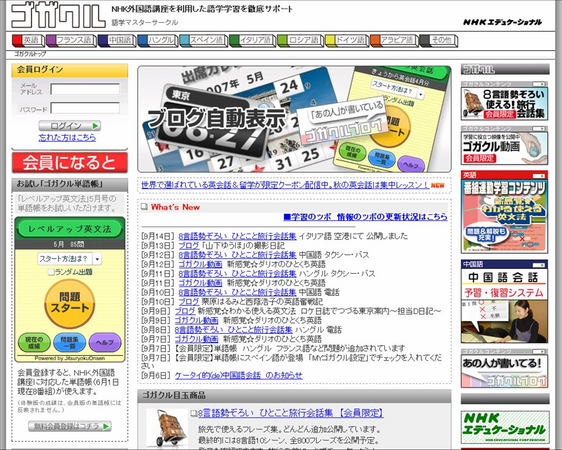This screenshot has height=450, width=562.
Task: Click the green 現在の成績 button
Action: 34,343
